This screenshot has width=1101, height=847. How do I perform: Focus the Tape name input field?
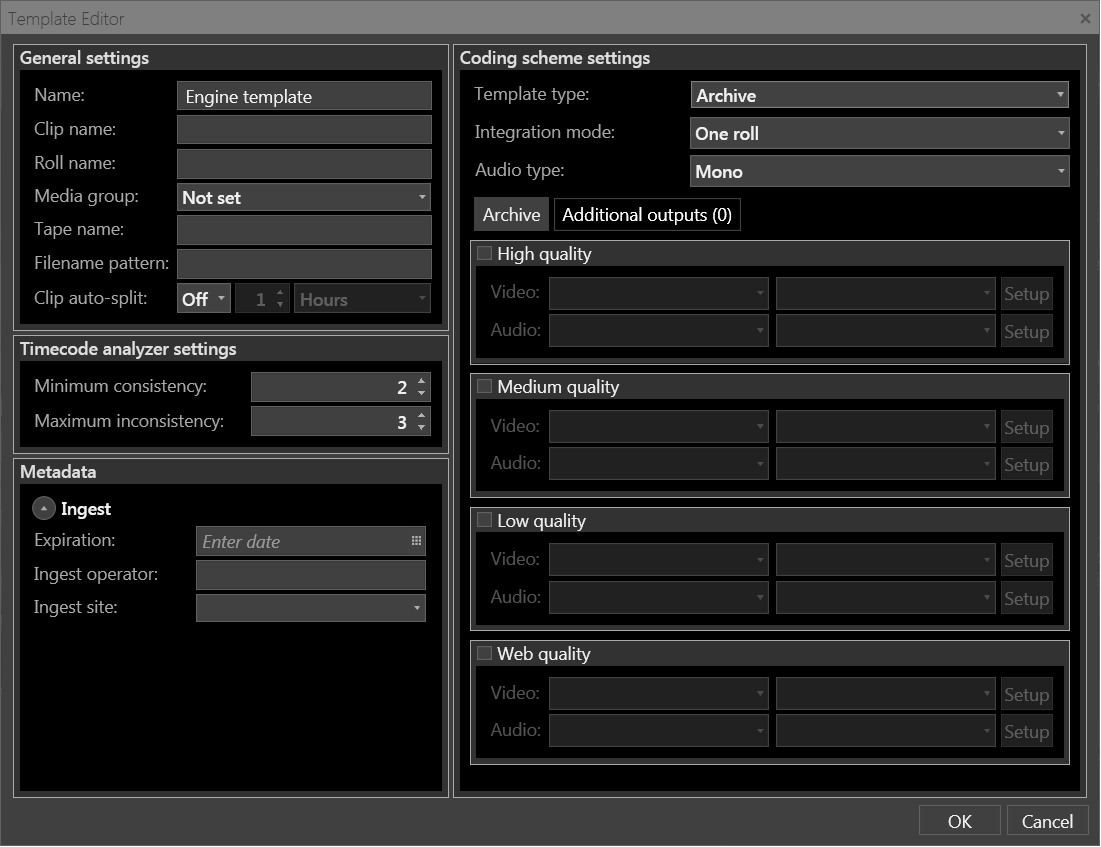(x=304, y=230)
